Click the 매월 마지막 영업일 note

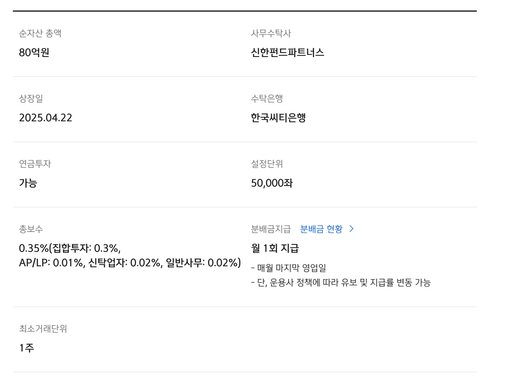tap(288, 268)
